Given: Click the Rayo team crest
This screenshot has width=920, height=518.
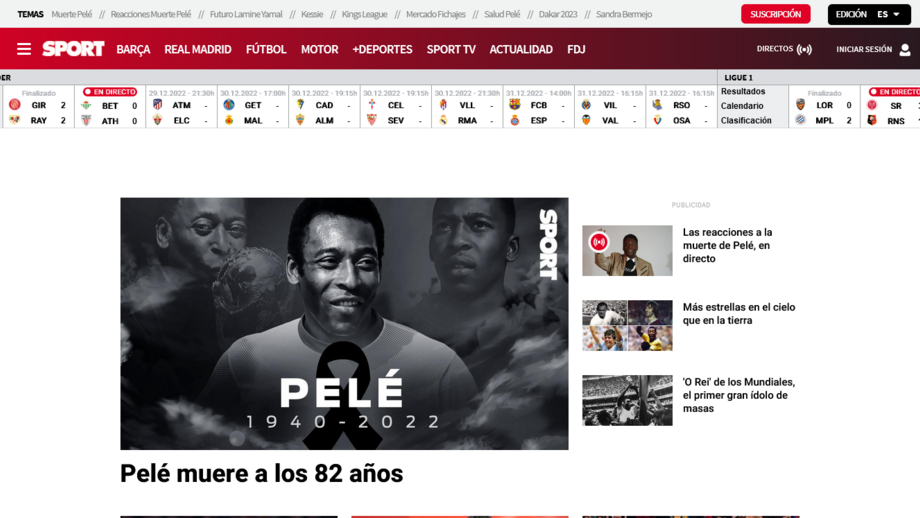Looking at the screenshot, I should tap(15, 120).
